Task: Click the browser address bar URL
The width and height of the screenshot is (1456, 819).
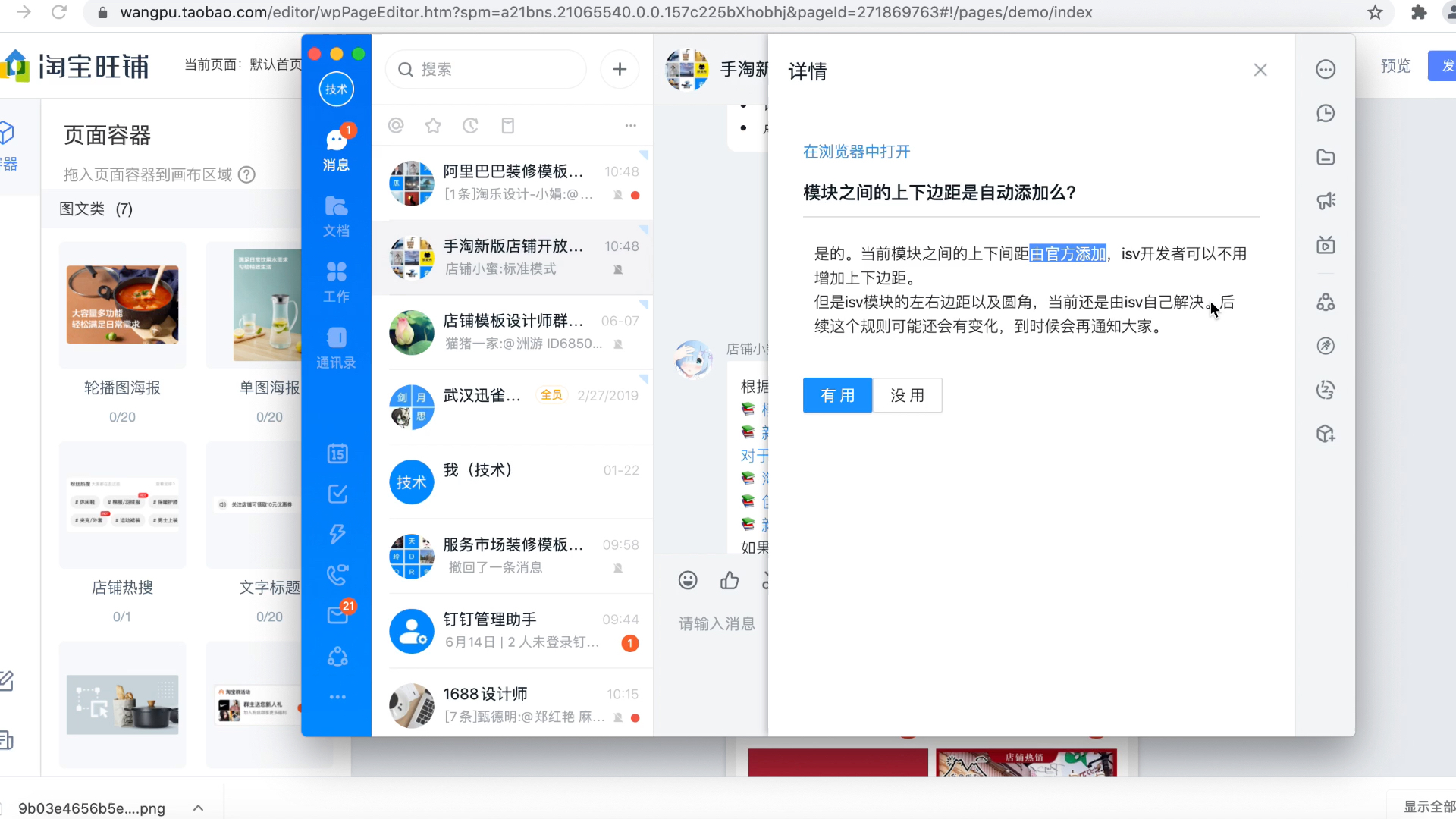Action: pyautogui.click(x=606, y=12)
